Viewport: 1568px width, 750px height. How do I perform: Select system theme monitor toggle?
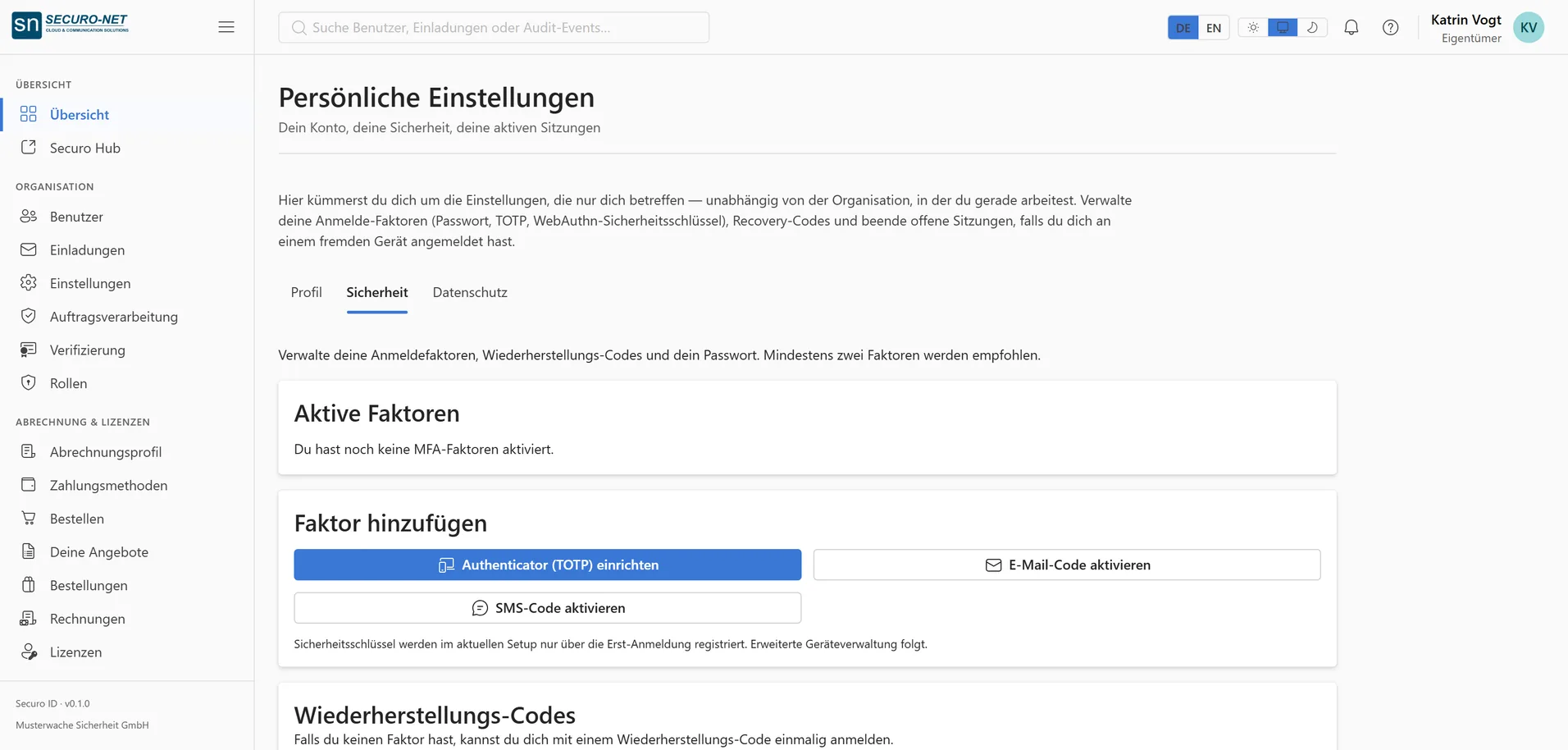point(1283,27)
